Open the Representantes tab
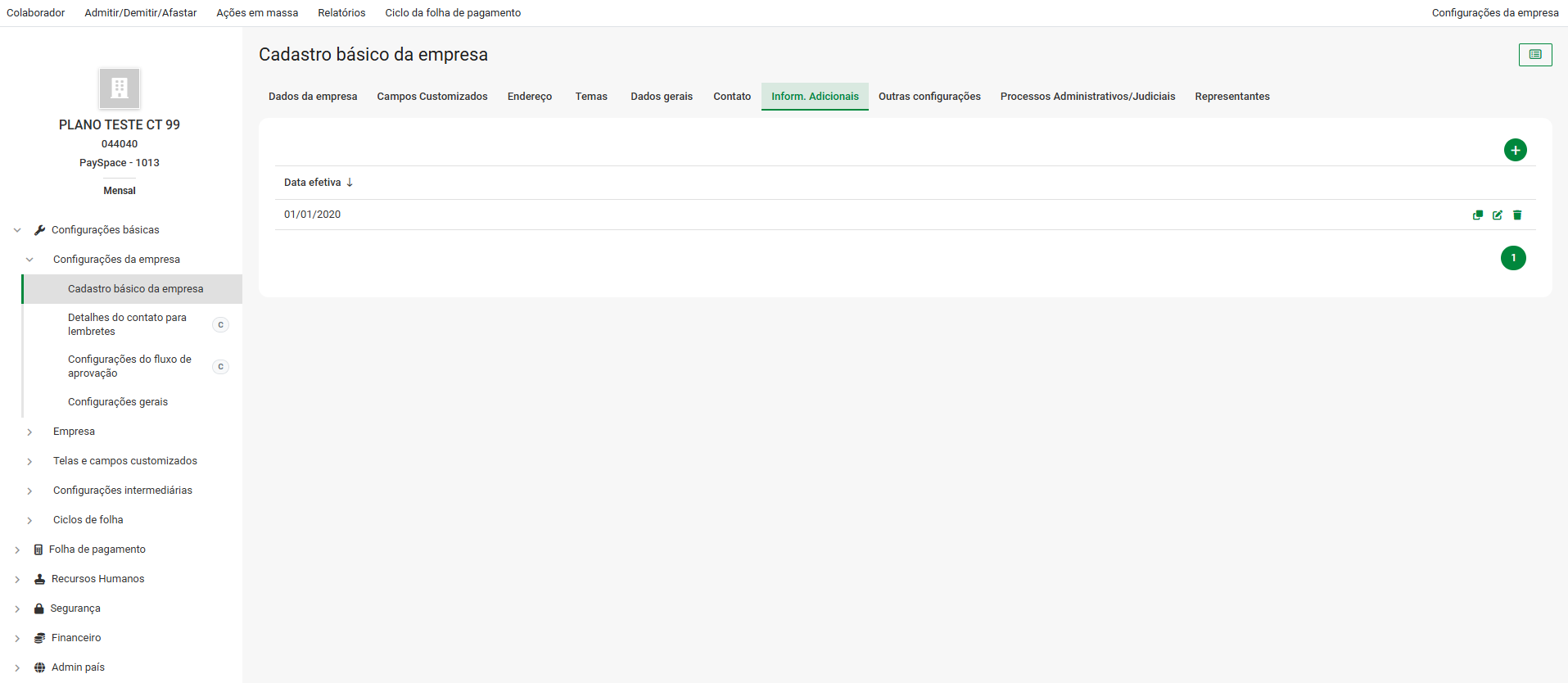The image size is (1568, 683). pos(1231,97)
